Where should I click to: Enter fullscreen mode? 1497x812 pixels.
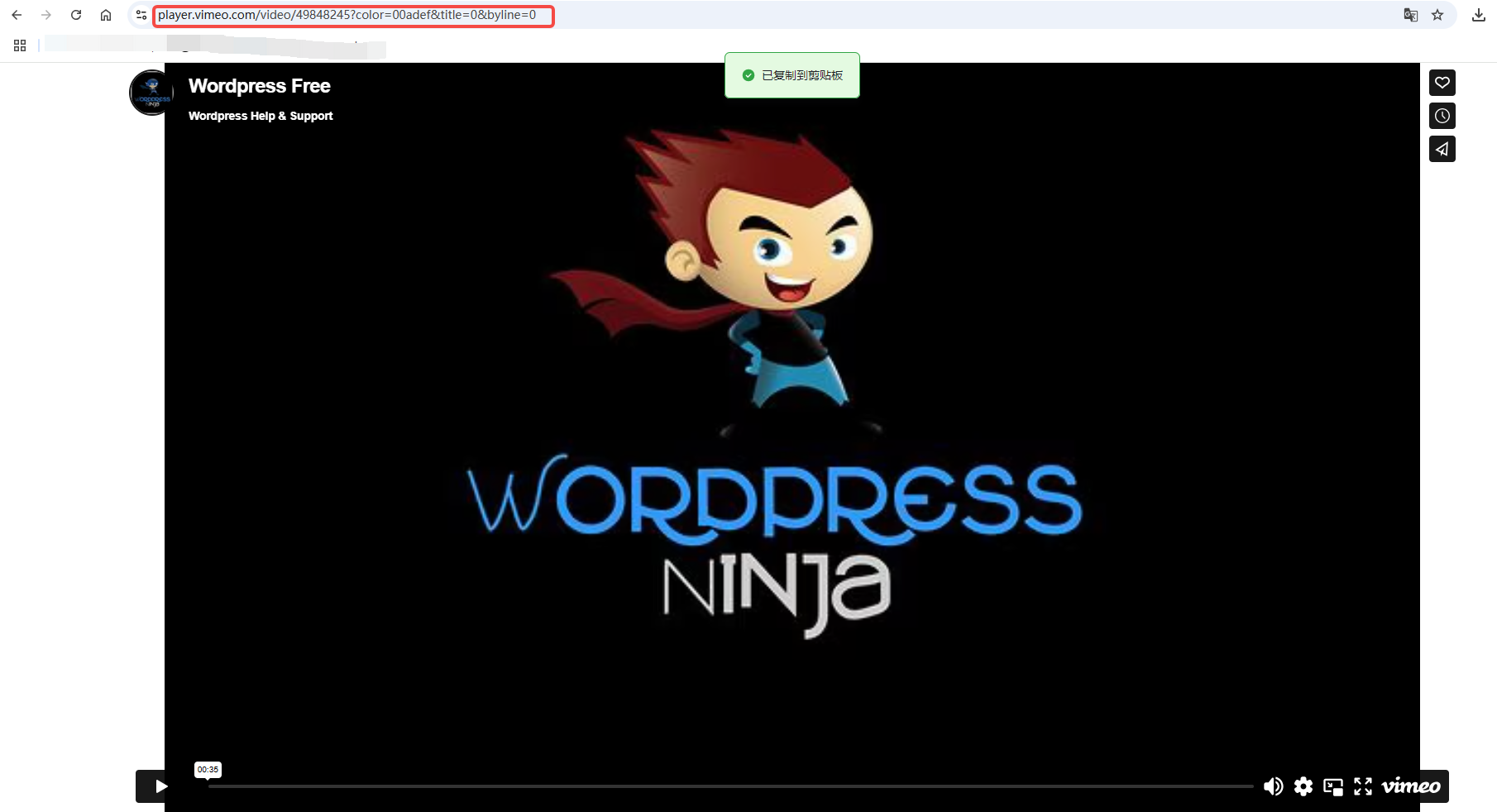1363,786
